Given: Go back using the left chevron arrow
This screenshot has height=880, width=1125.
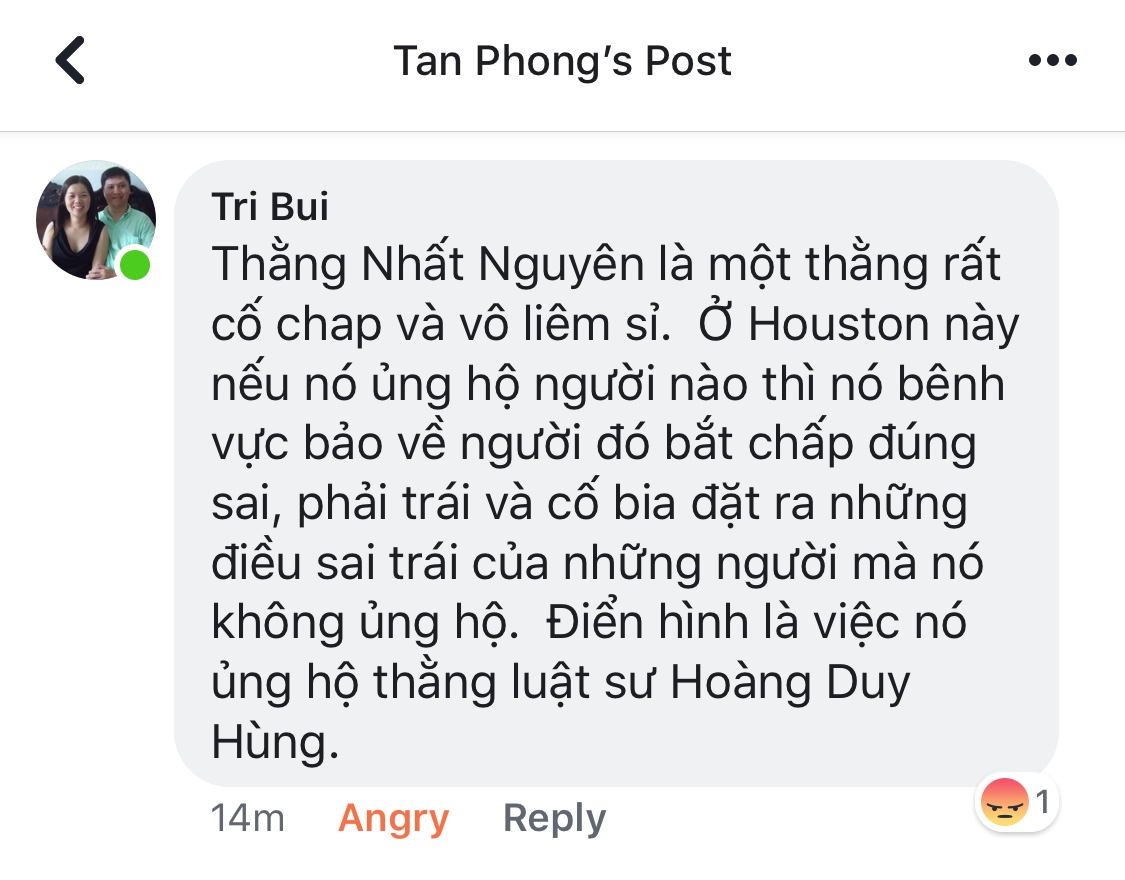Looking at the screenshot, I should (70, 60).
